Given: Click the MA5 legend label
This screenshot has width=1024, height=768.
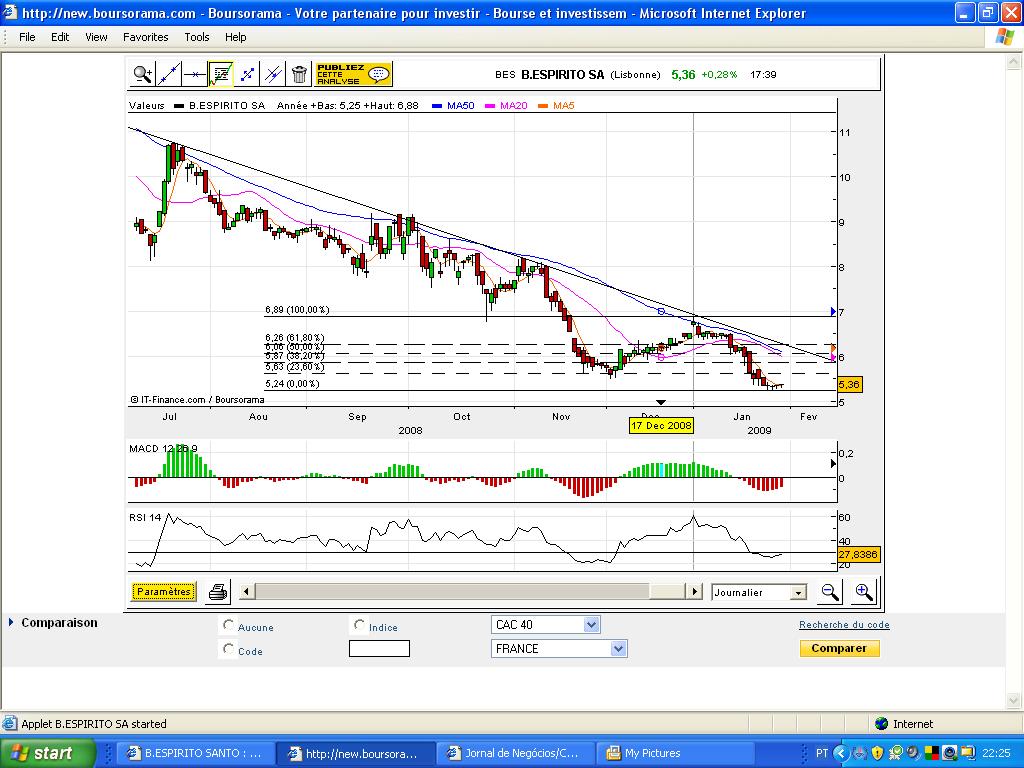Looking at the screenshot, I should pyautogui.click(x=564, y=106).
